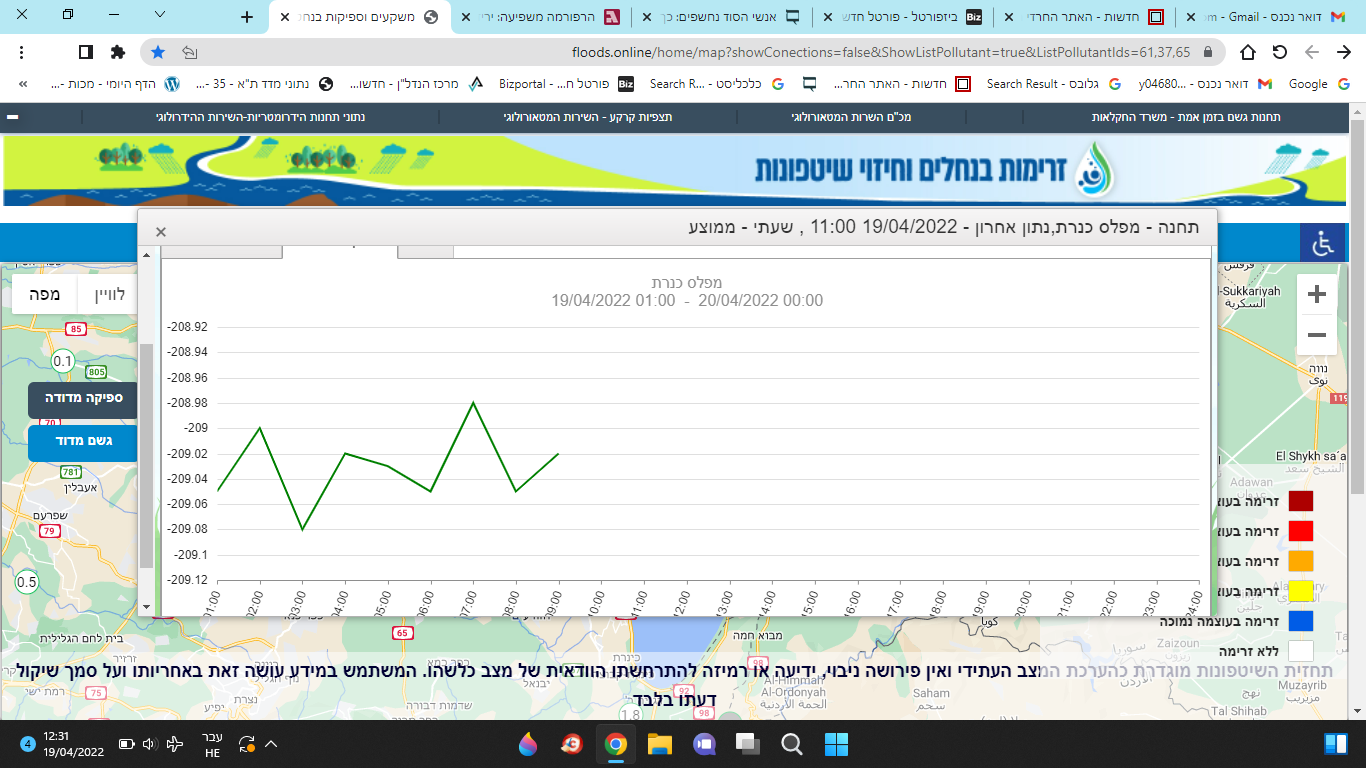This screenshot has height=768, width=1366.
Task: Click the accessibility wheelchair icon
Action: (1322, 243)
